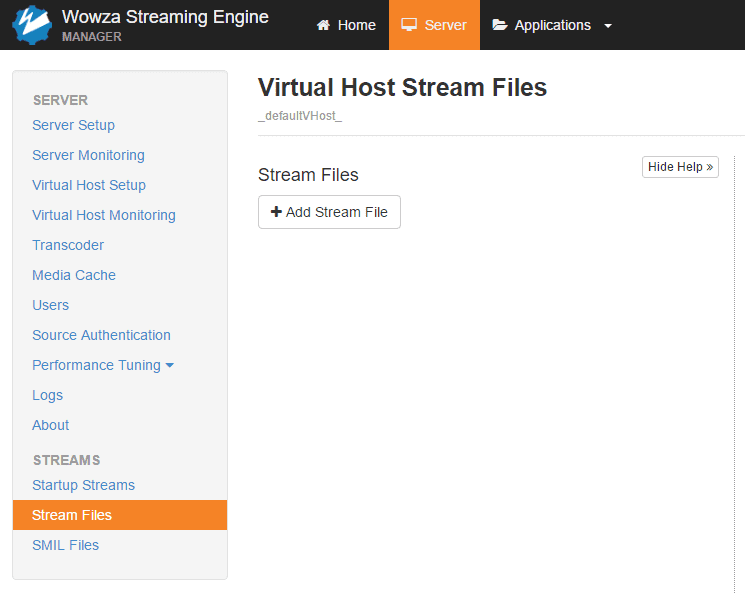Select the Server tab

[434, 25]
